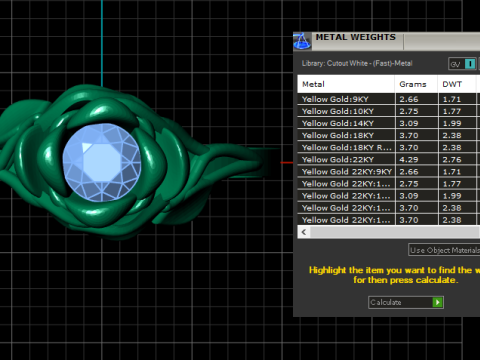This screenshot has height=360, width=480.
Task: Click the blue gemstone in the viewport
Action: [102, 162]
